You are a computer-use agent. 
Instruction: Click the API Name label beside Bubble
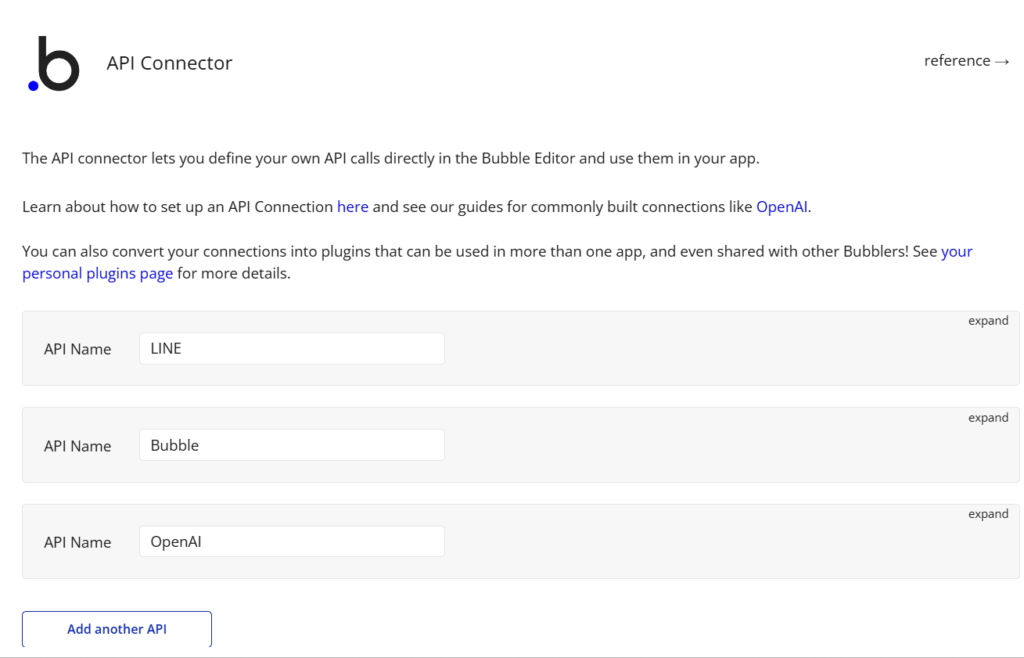point(77,446)
